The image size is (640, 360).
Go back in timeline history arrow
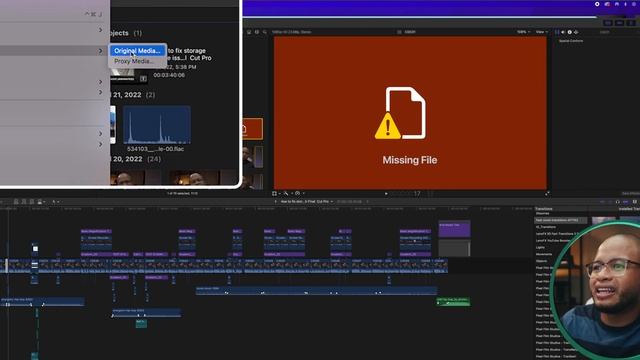pyautogui.click(x=276, y=202)
